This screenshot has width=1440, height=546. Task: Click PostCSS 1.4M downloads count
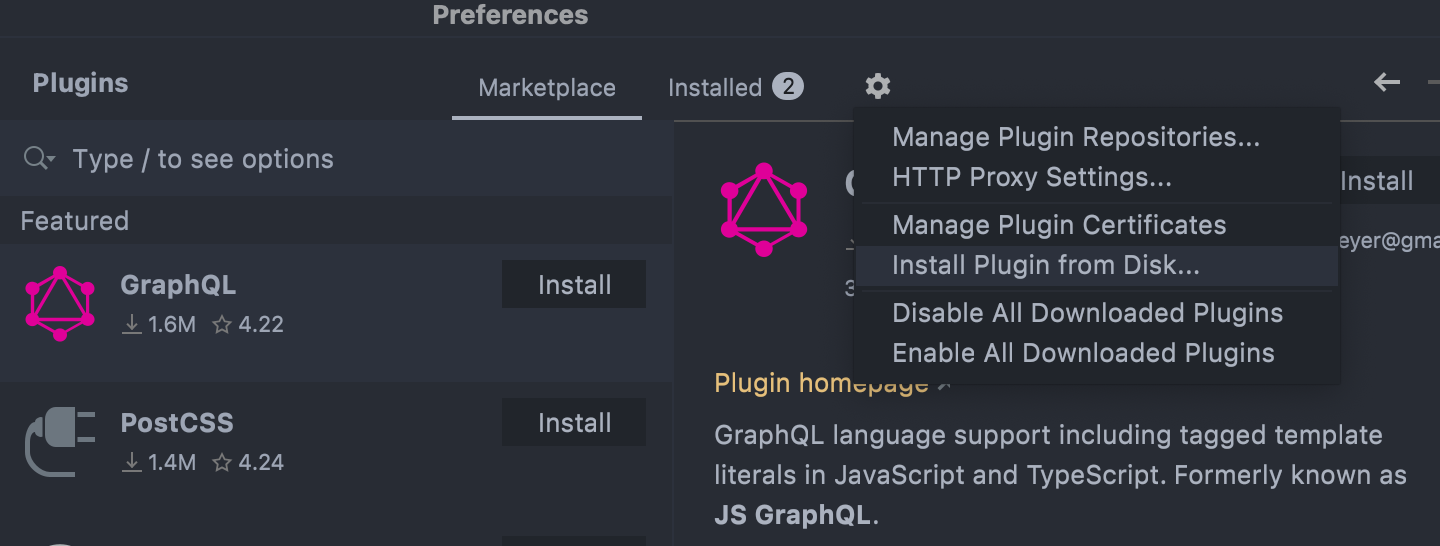(x=159, y=463)
